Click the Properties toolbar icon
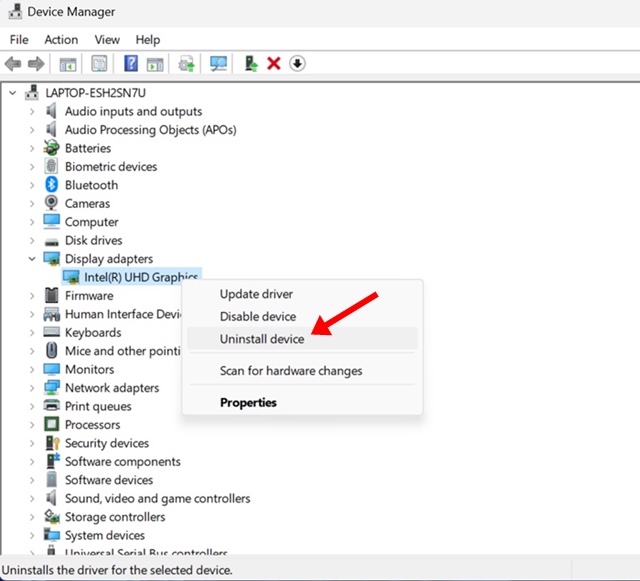 pyautogui.click(x=99, y=64)
